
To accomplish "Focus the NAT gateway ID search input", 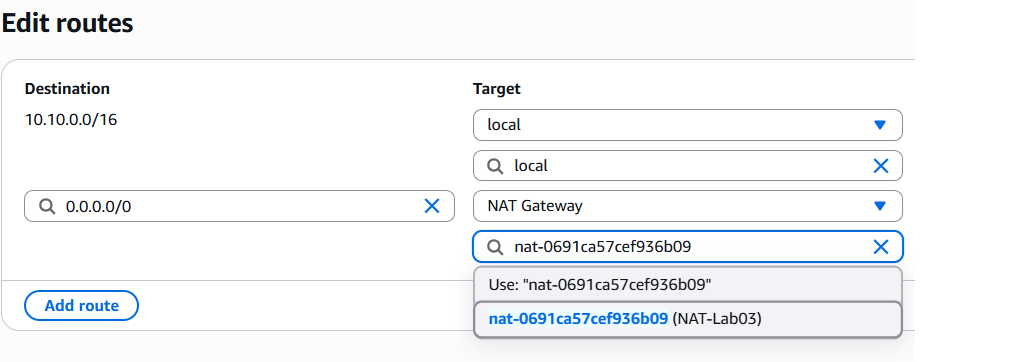I will click(688, 247).
